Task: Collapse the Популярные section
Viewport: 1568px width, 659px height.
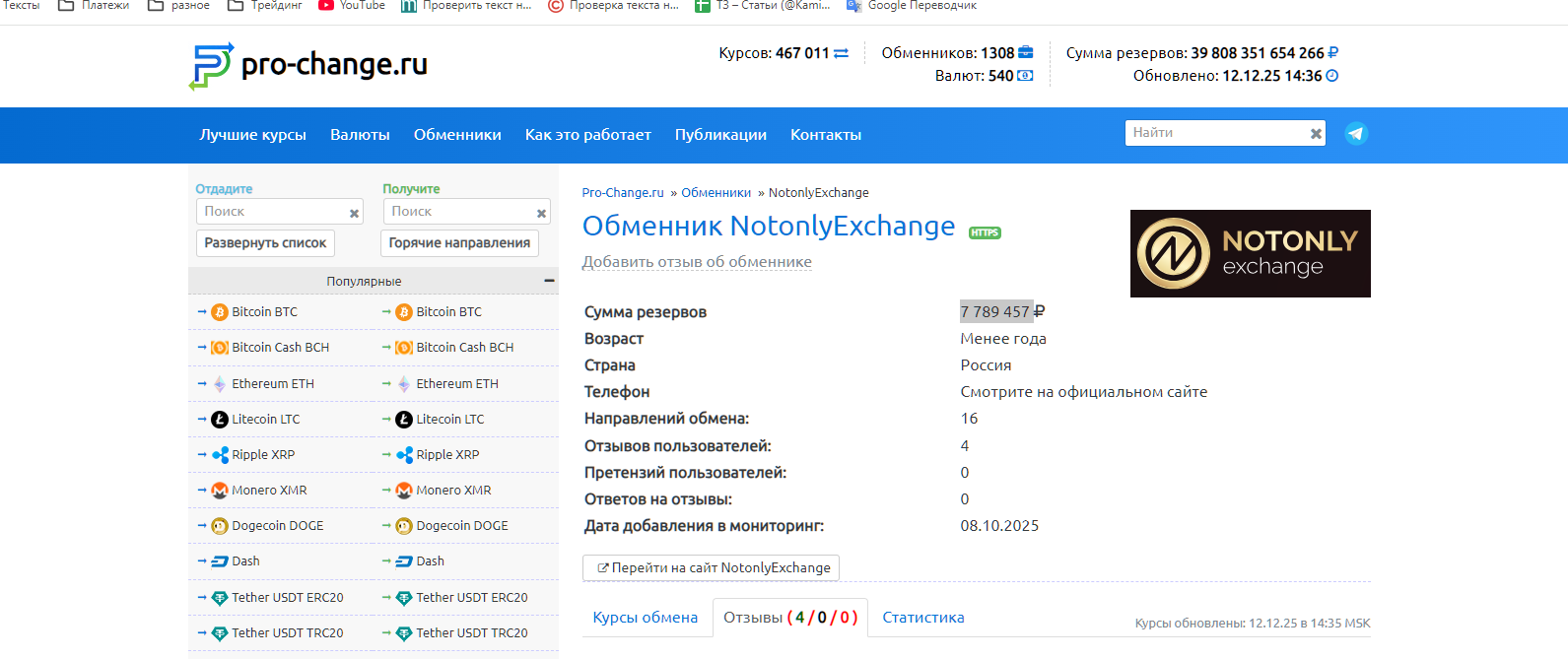Action: (x=549, y=282)
